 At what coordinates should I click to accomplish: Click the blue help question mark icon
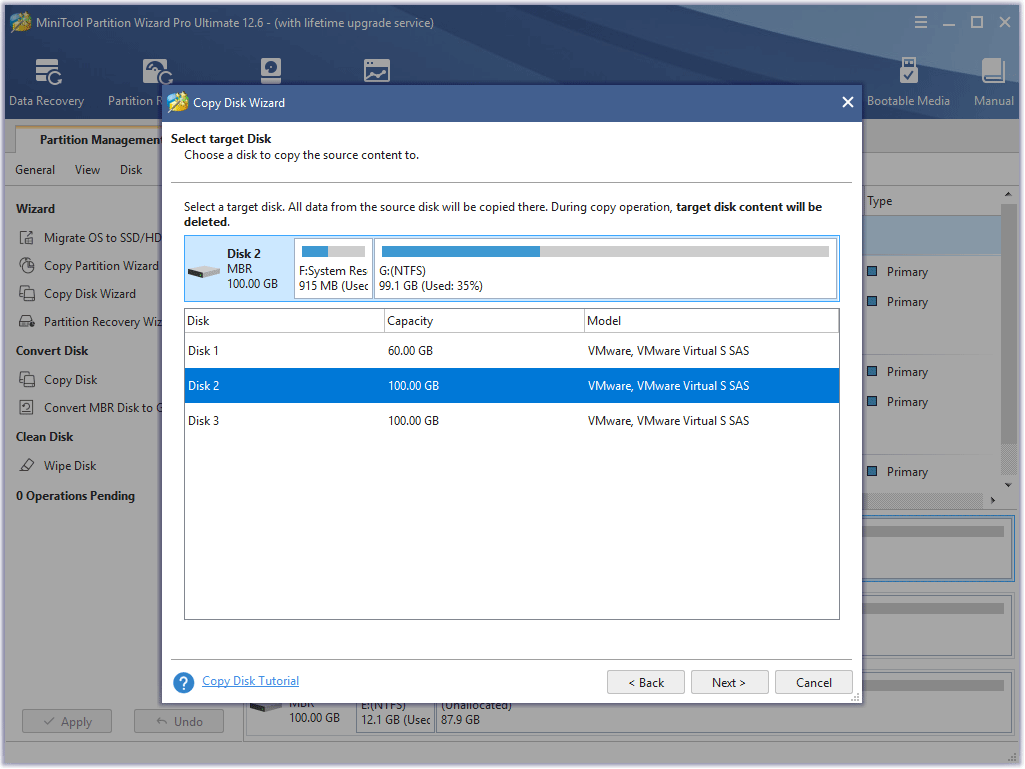pyautogui.click(x=184, y=682)
